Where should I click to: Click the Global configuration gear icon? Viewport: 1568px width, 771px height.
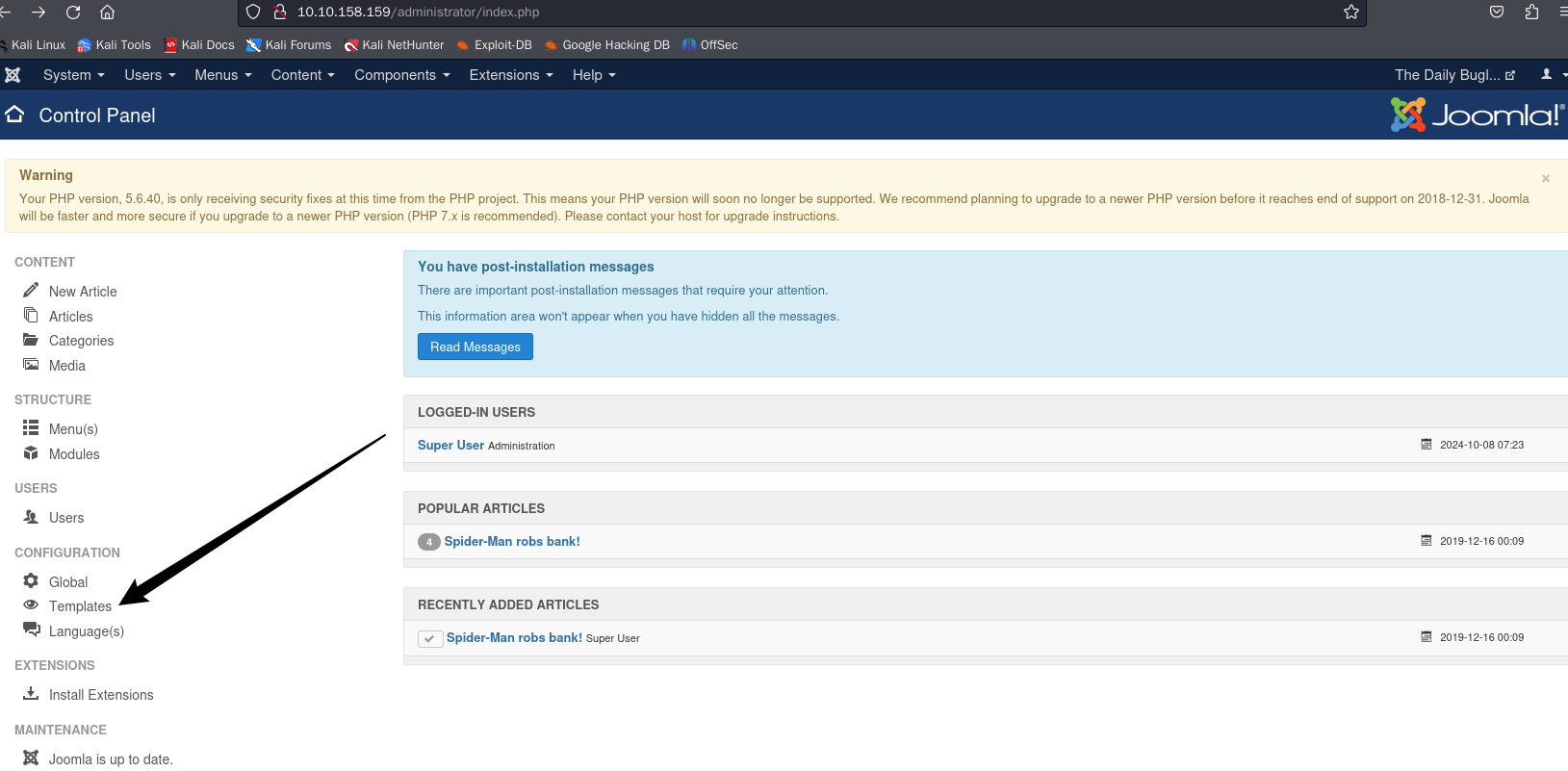tap(31, 580)
